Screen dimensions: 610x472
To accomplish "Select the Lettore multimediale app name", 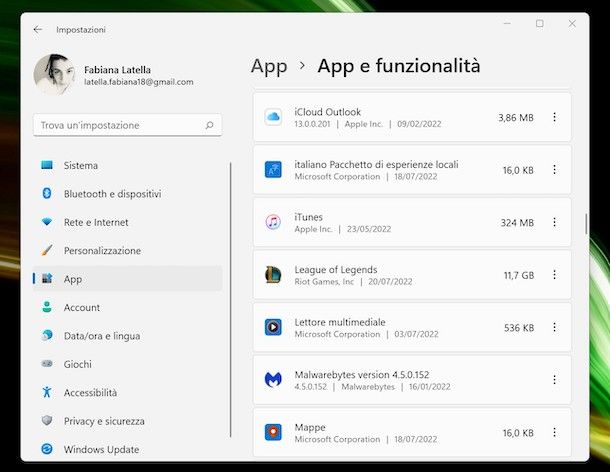I will pos(340,322).
